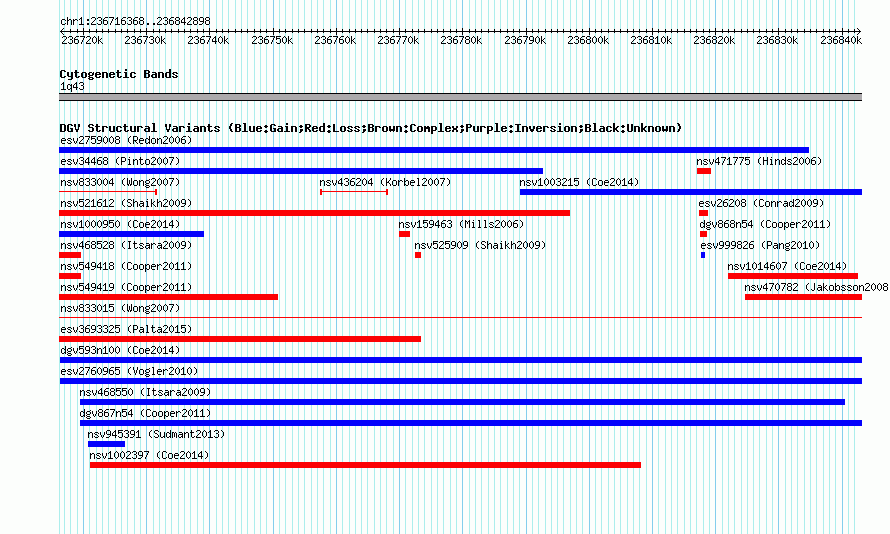Open the nsv1002397 (Coe2014) label

click(x=149, y=455)
